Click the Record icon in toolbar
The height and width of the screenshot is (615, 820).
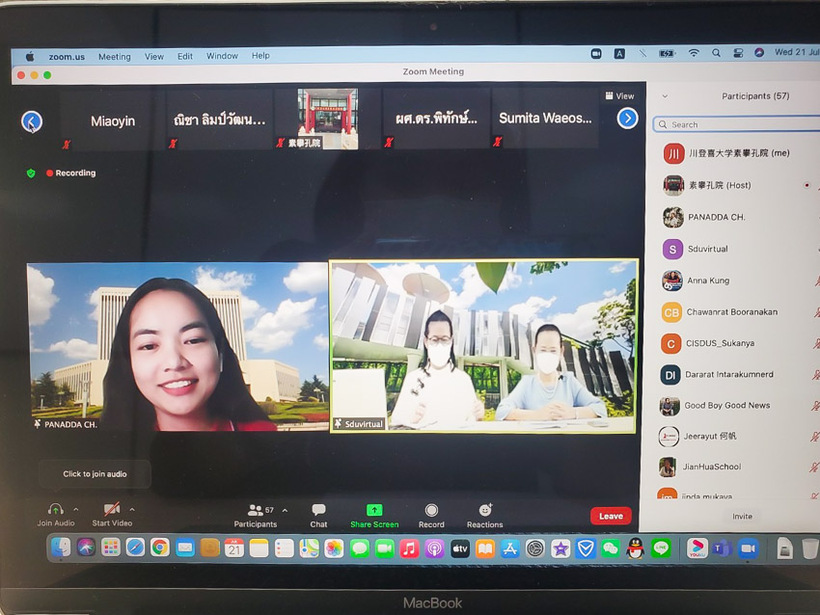point(431,510)
